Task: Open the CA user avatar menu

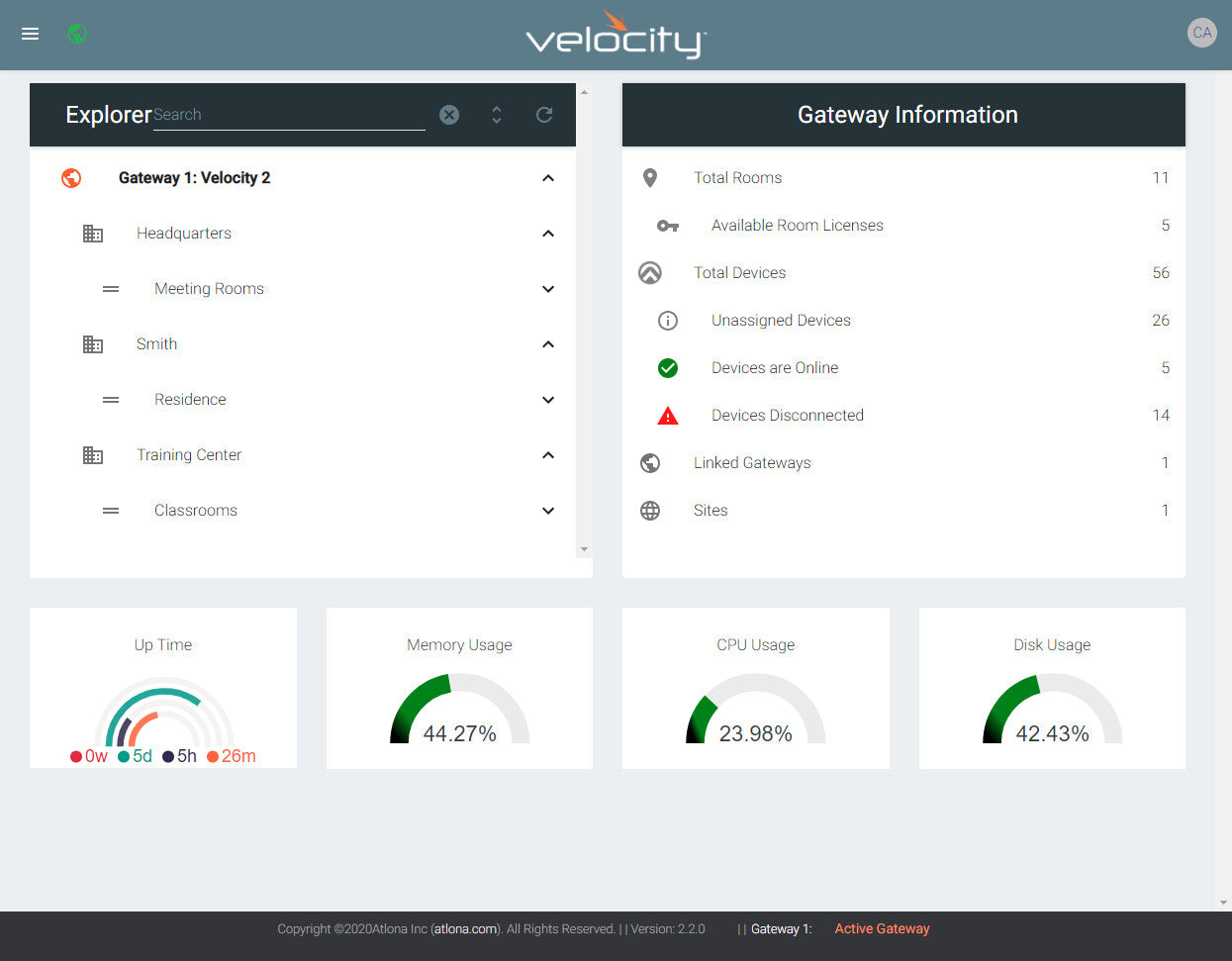Action: [1201, 33]
